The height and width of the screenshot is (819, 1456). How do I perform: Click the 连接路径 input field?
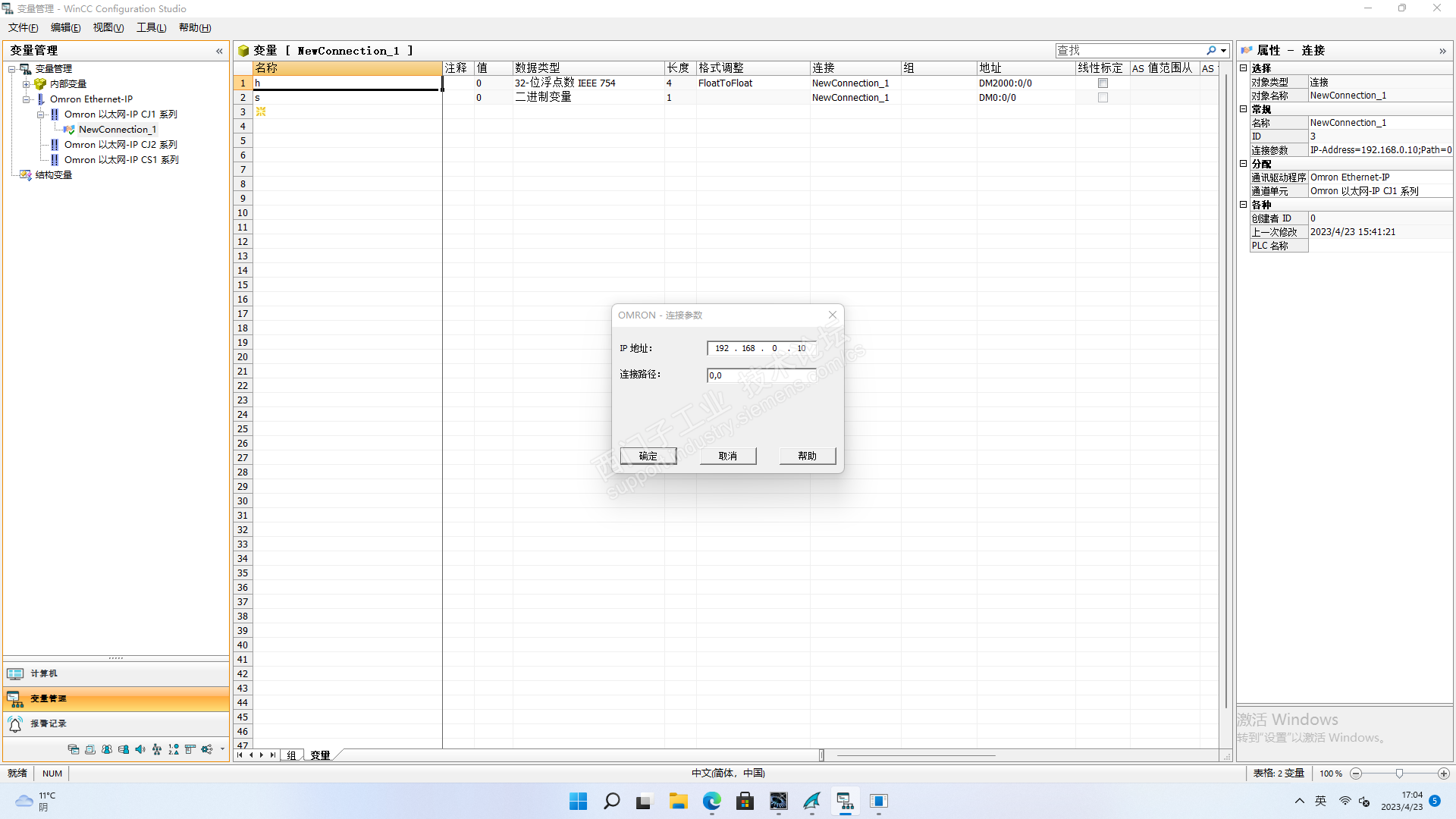click(x=761, y=375)
